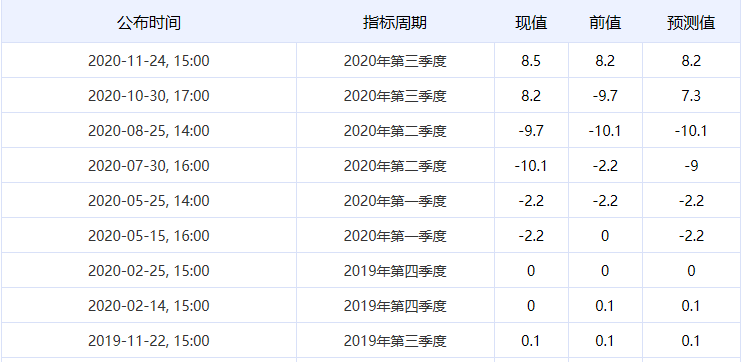The image size is (745, 362).
Task: Click the 前值 -2.2 in the 2020-07-30 row
Action: click(x=605, y=166)
